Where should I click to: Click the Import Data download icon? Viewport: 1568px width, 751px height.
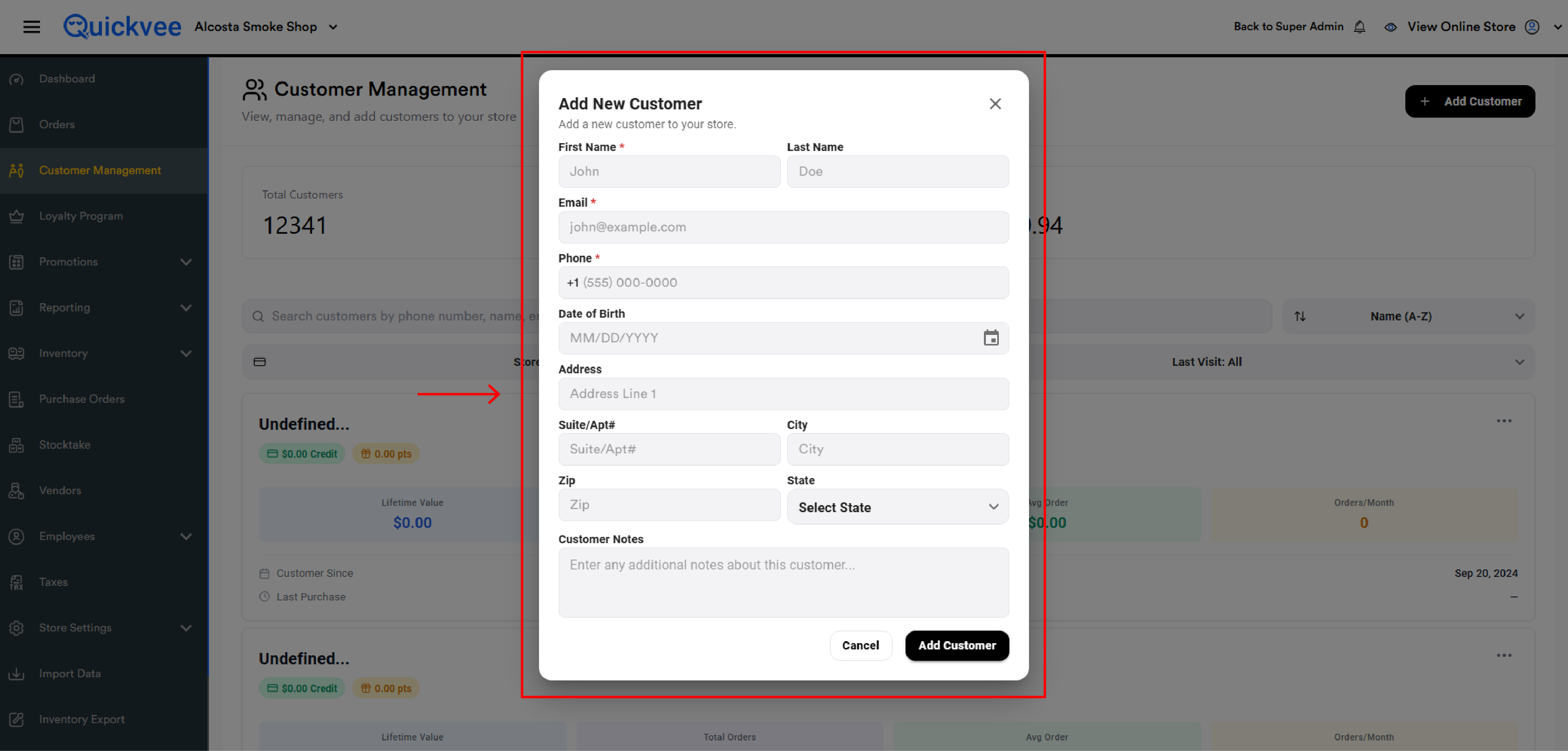pyautogui.click(x=16, y=674)
